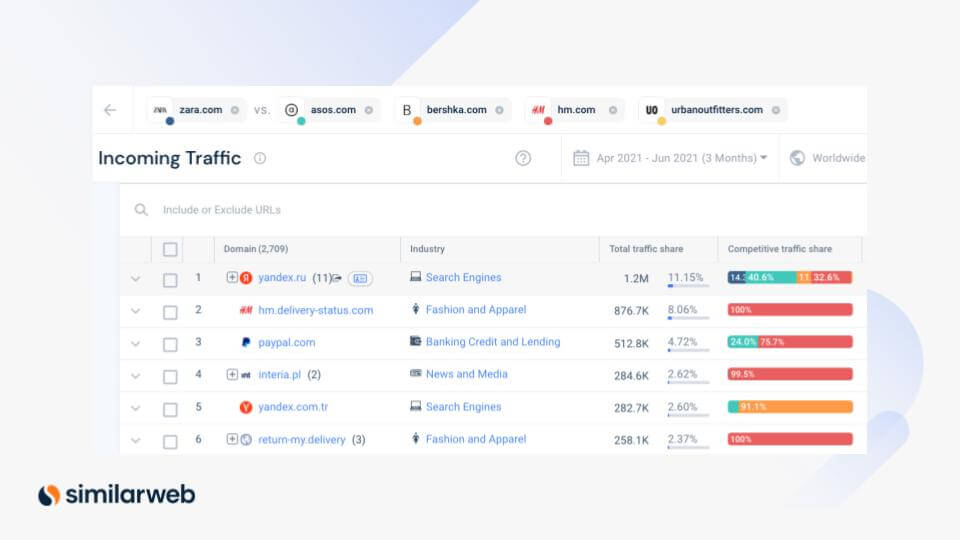Expand the return-my.delivery row chevron

tap(135, 441)
